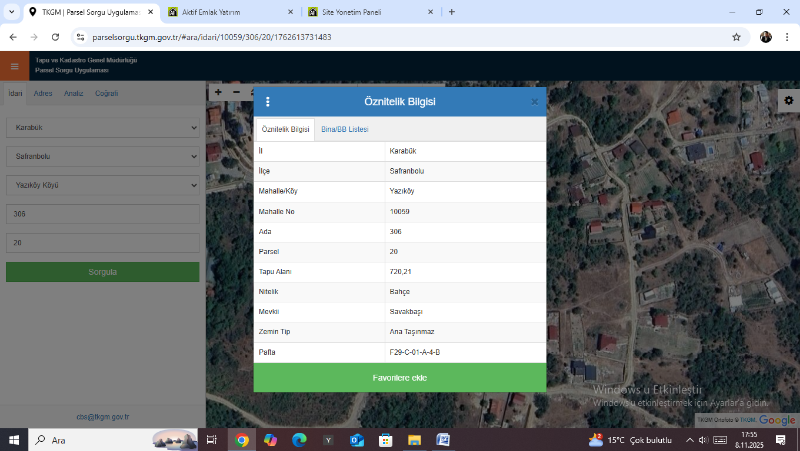Click the map zoom out minus button
Screen dimensions: 800x451
(x=237, y=92)
